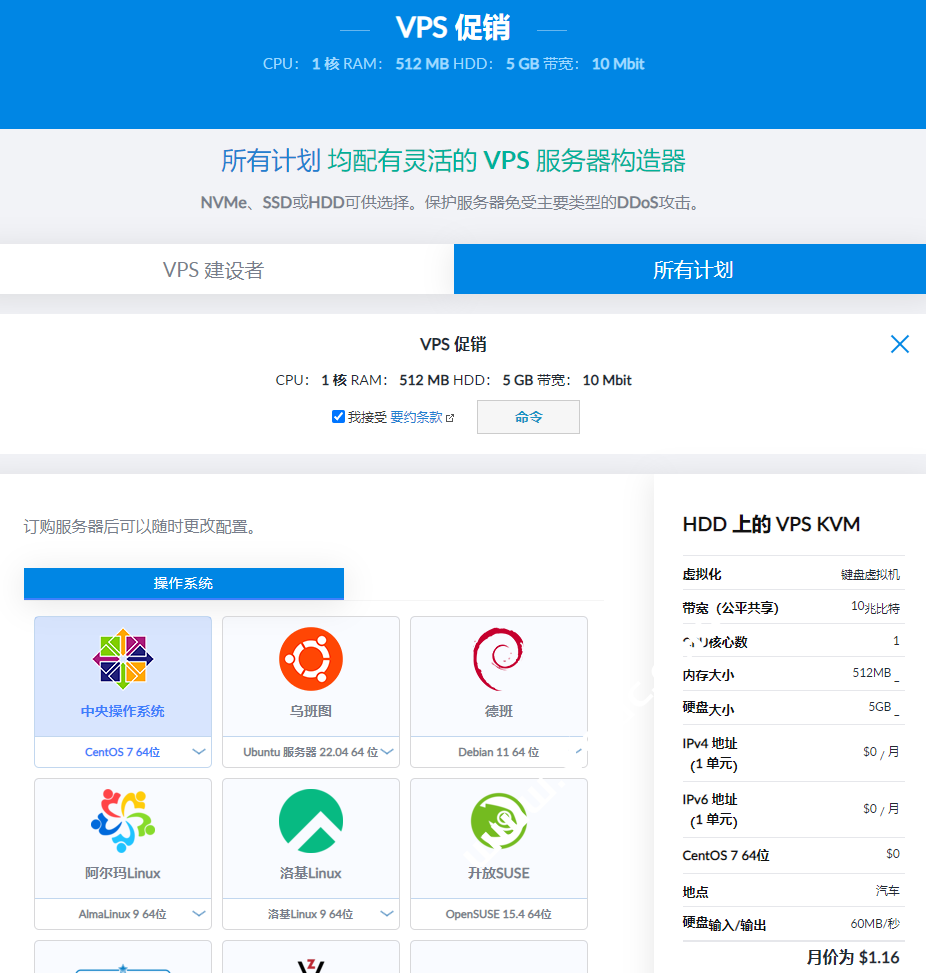Uncheck the 我接受 terms acceptance checkbox

coord(339,416)
